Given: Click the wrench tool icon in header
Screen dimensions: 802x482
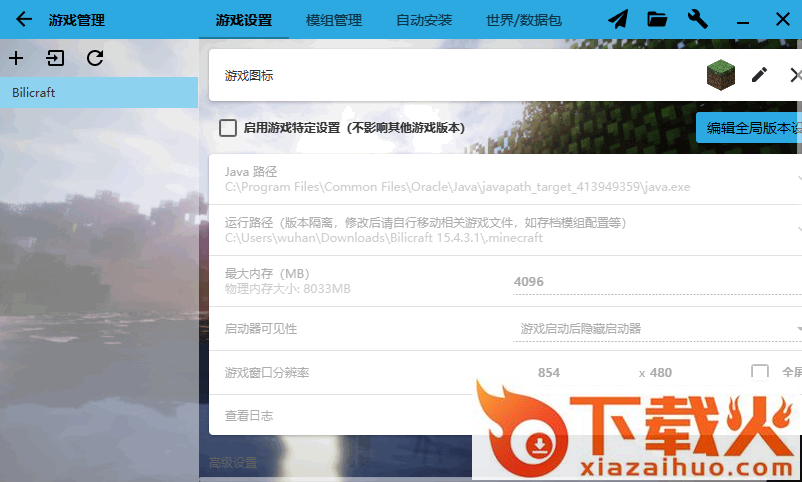Looking at the screenshot, I should click(698, 20).
